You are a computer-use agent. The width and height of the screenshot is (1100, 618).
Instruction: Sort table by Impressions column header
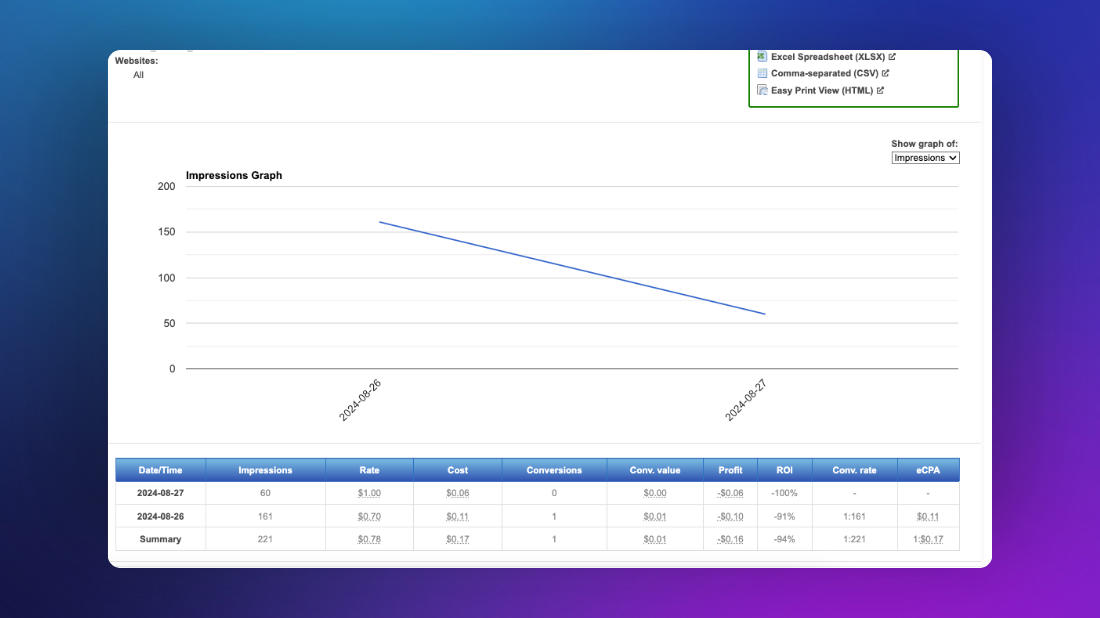point(265,470)
